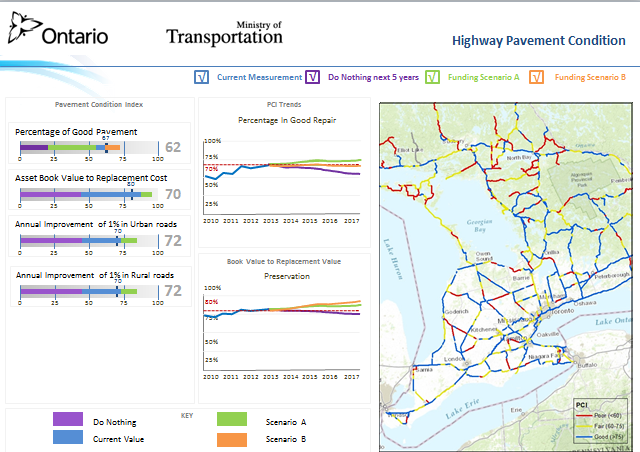
Task: Toggle the Funding Scenario A checkbox
Action: tap(434, 77)
